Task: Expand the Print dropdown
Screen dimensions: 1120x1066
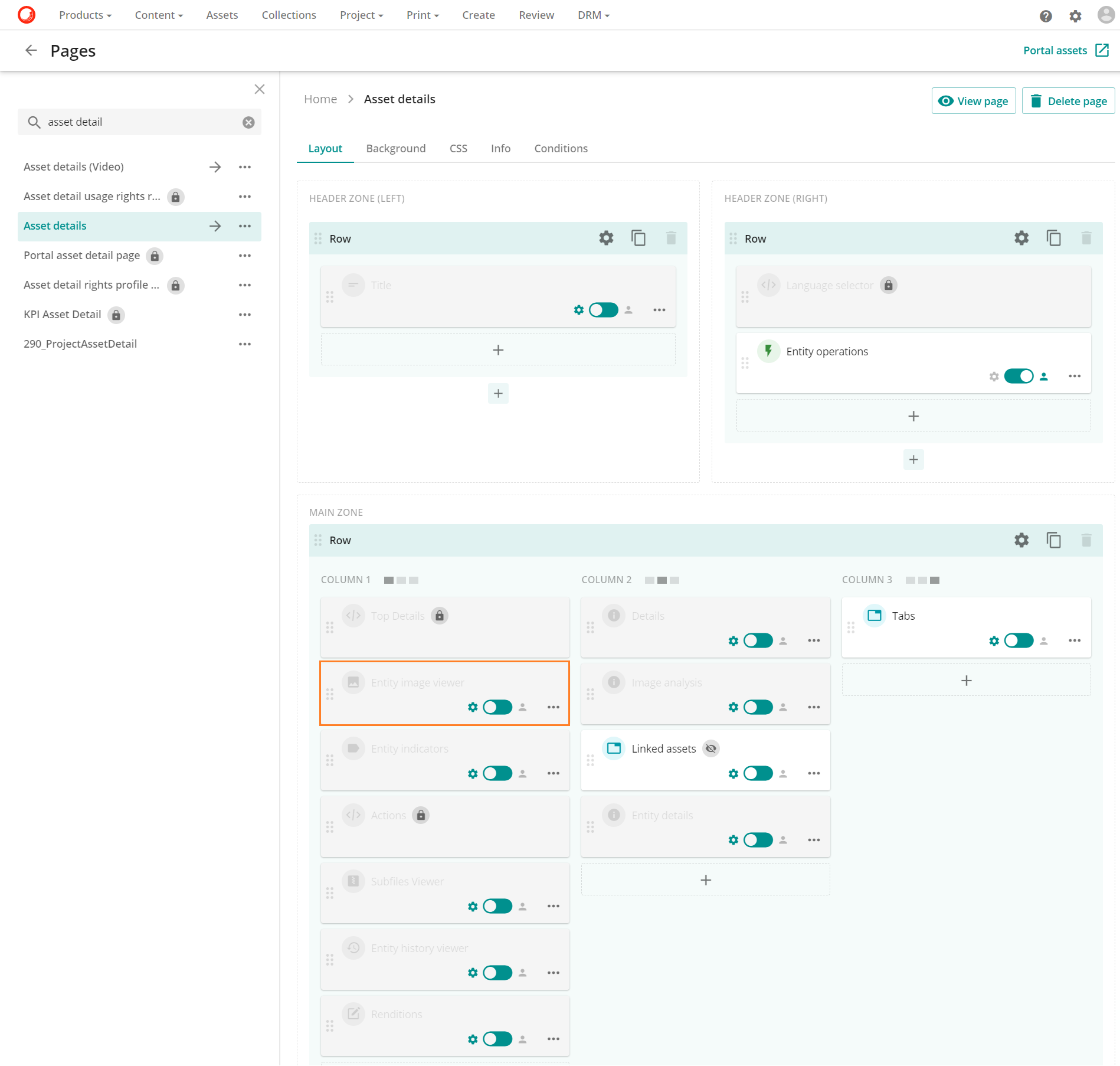Action: coord(421,15)
